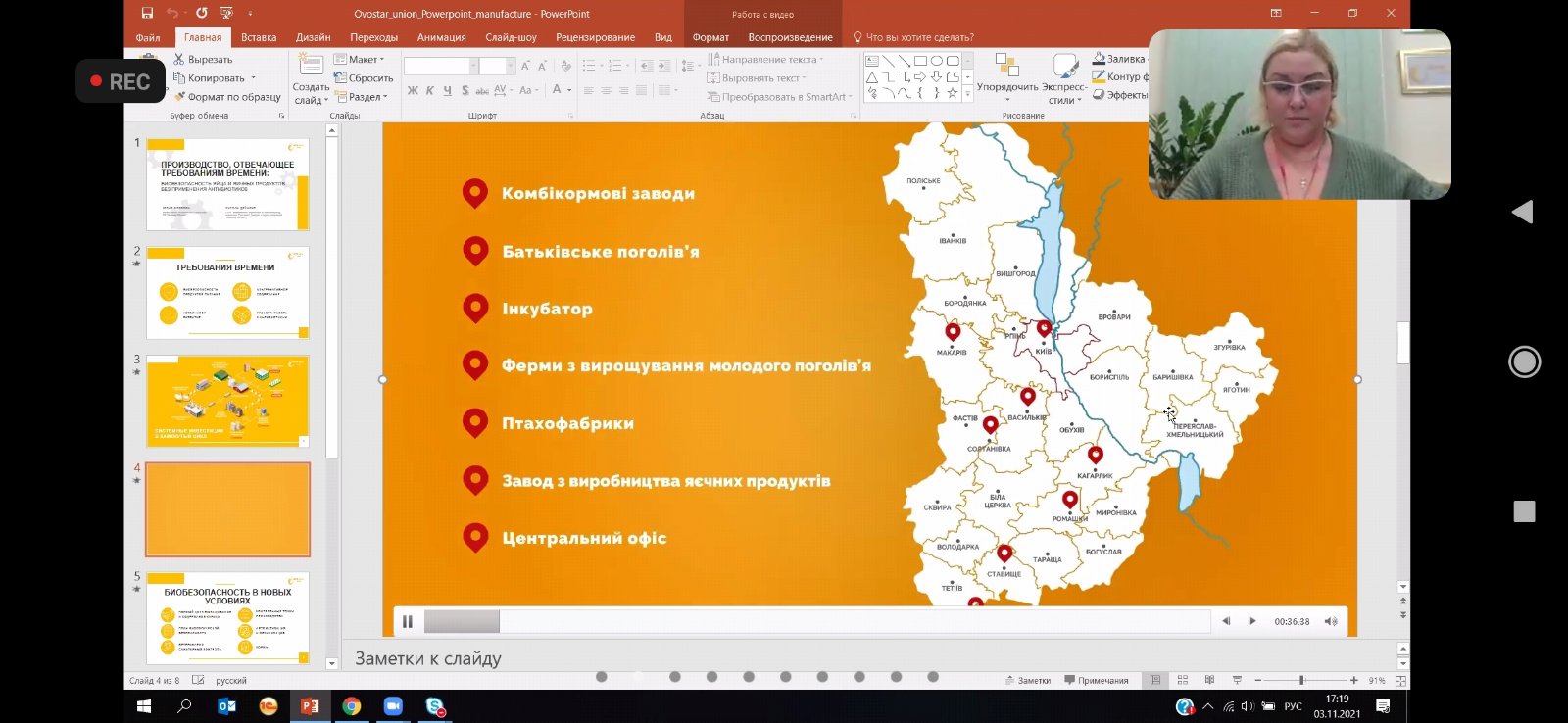Click the Заметки notes button in status bar
1568x723 pixels.
click(x=1028, y=680)
